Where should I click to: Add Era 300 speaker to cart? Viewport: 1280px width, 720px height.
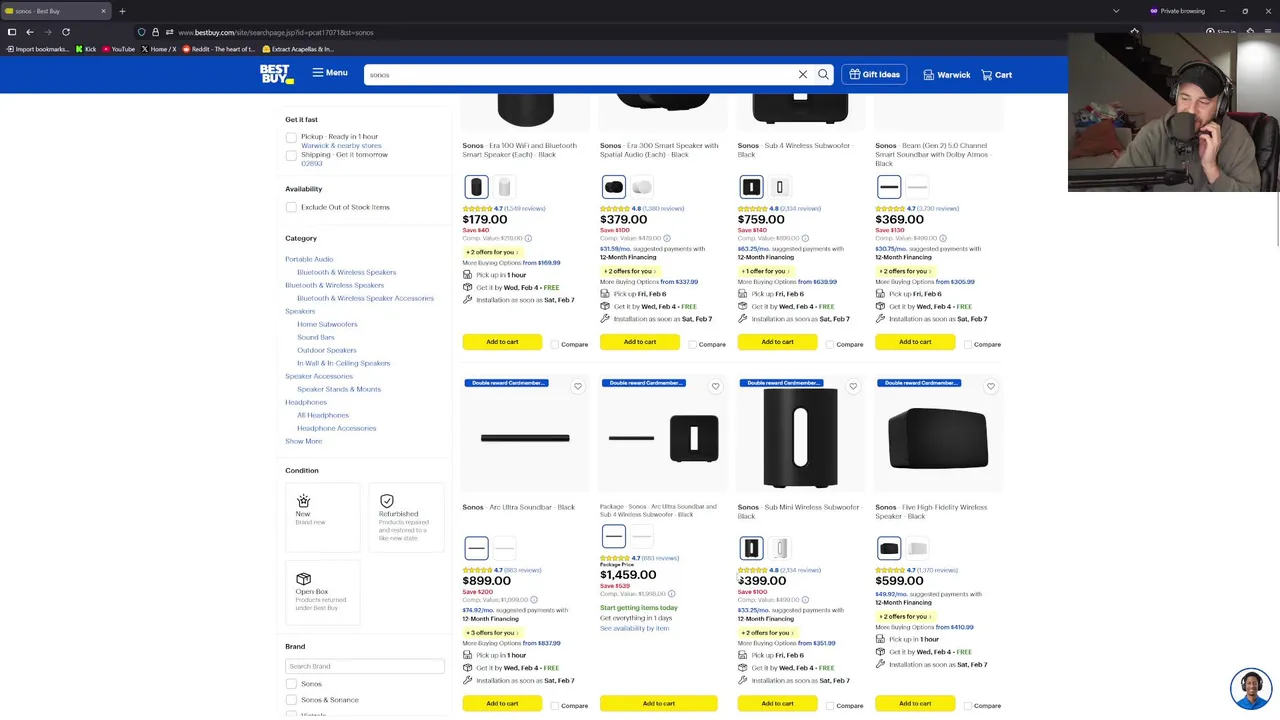click(x=640, y=342)
